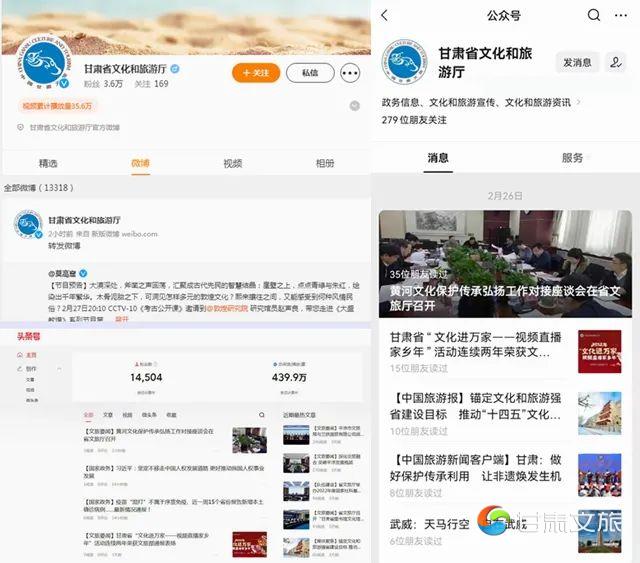Click 全部微博（13318）
Image resolution: width=640 pixels, height=563 pixels.
[x=38, y=188]
